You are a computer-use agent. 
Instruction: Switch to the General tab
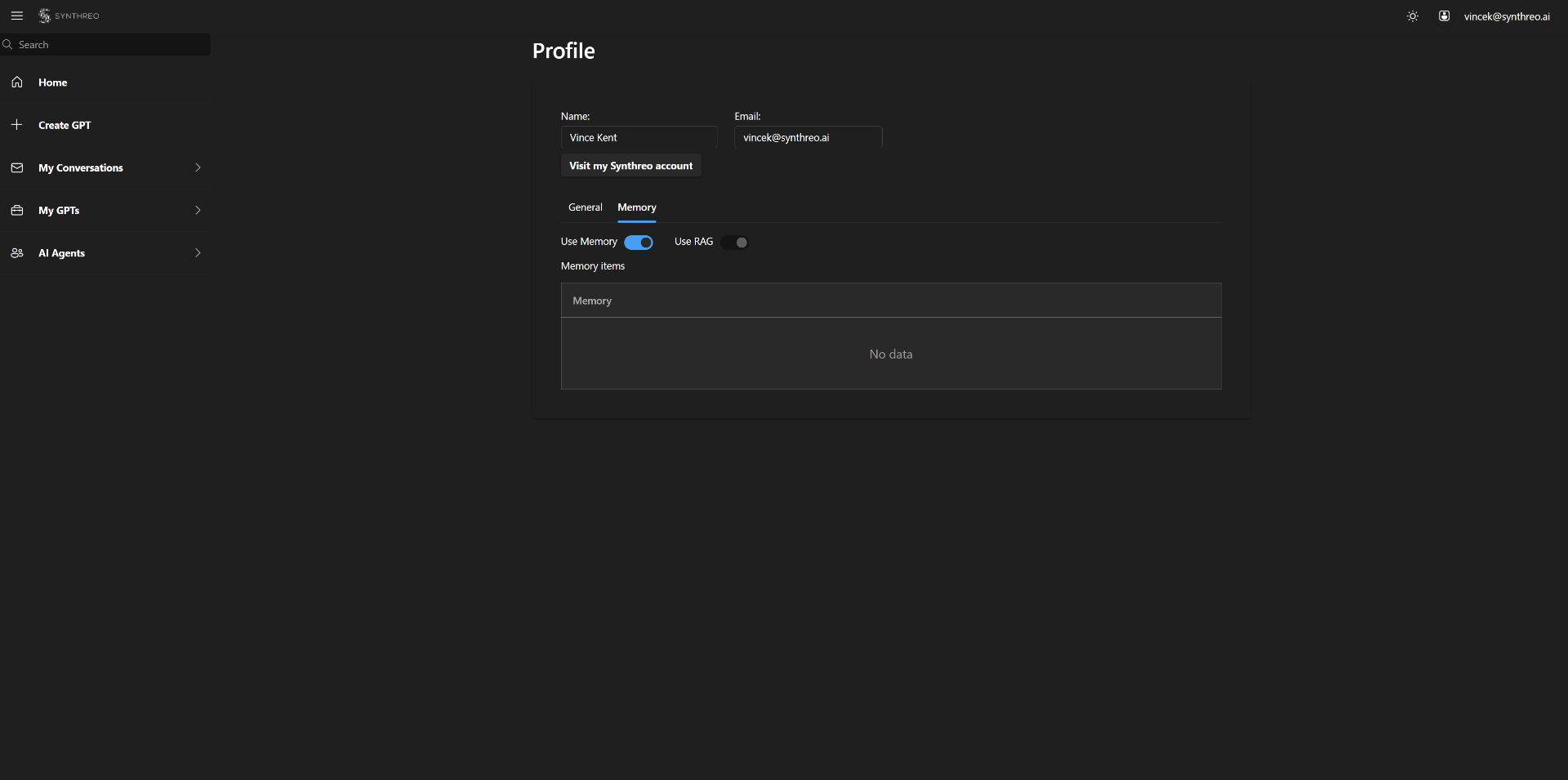(x=585, y=207)
